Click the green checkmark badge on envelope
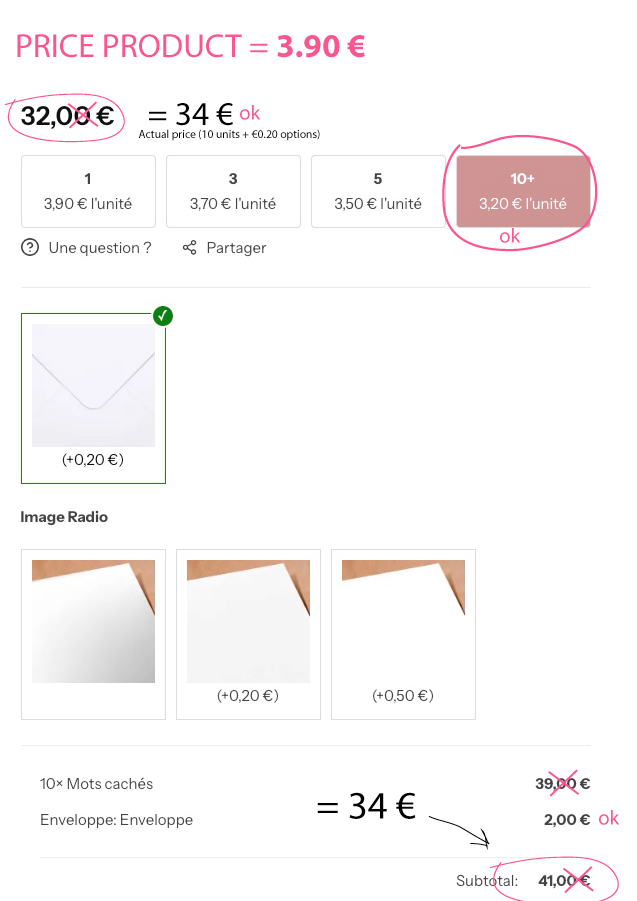 164,316
